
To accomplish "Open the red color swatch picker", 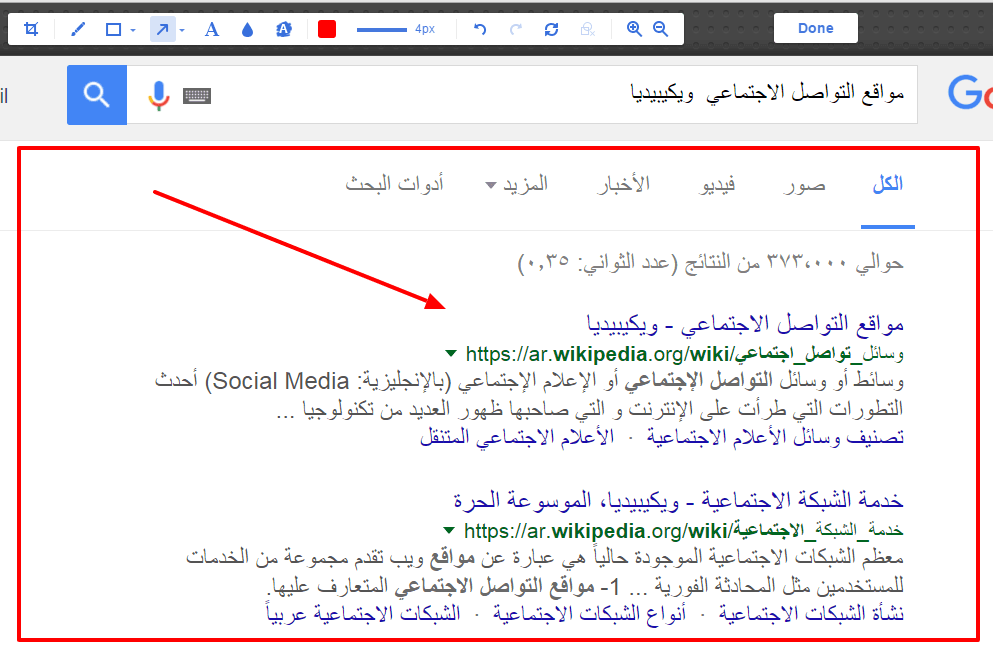I will pos(327,29).
